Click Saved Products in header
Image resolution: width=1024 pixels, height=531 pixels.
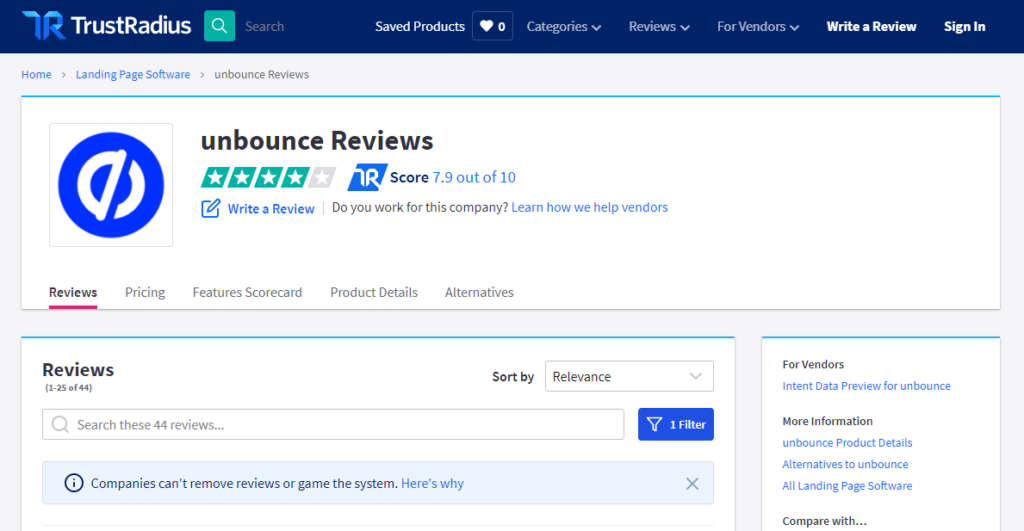coord(420,26)
